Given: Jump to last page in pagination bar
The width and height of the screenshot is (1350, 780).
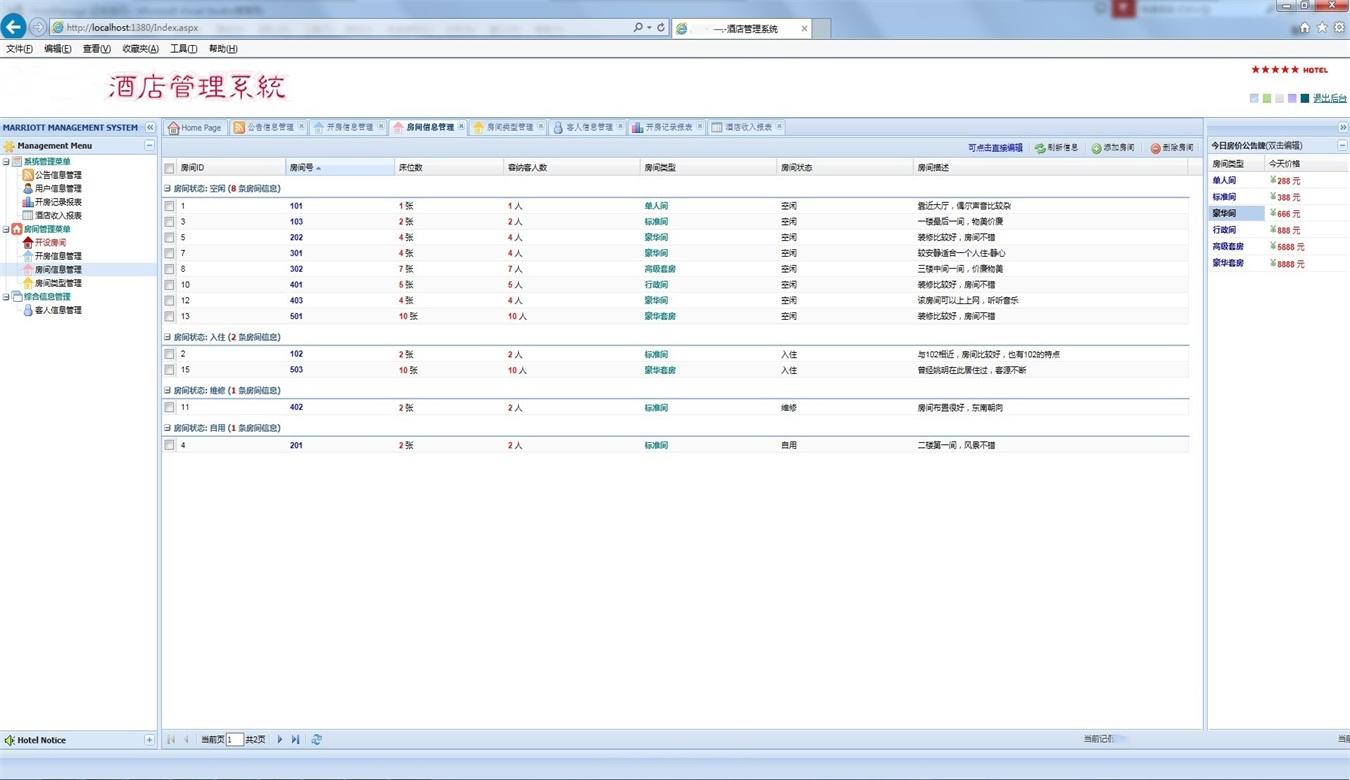Looking at the screenshot, I should 295,740.
